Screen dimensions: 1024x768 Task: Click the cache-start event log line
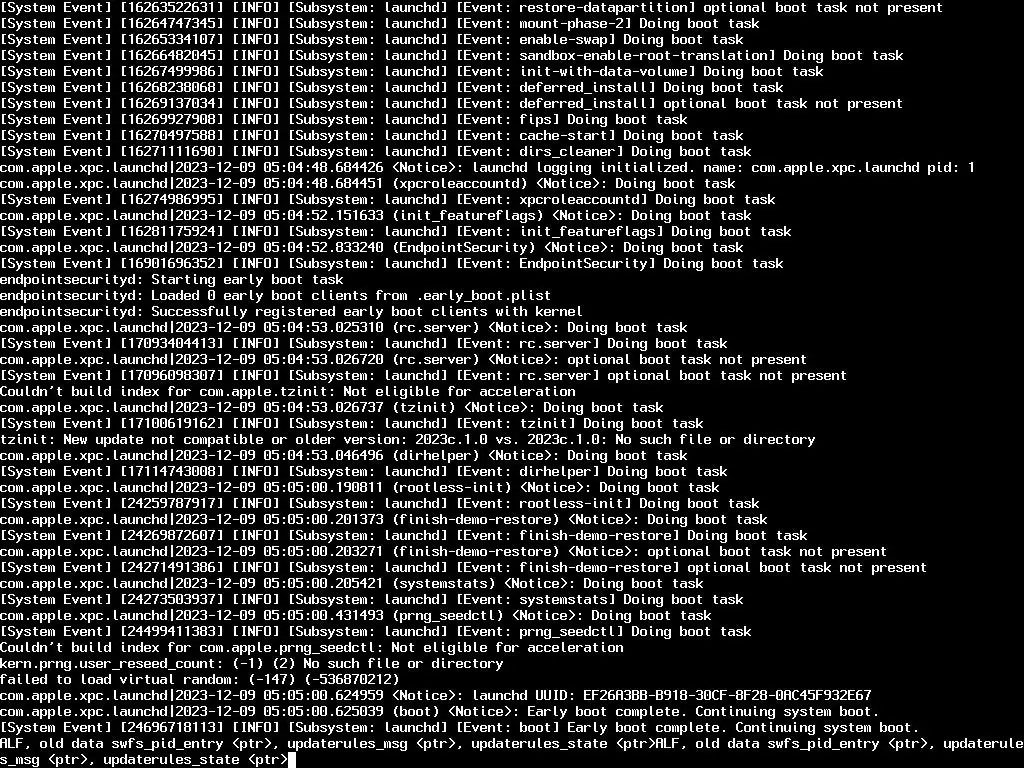[x=372, y=136]
